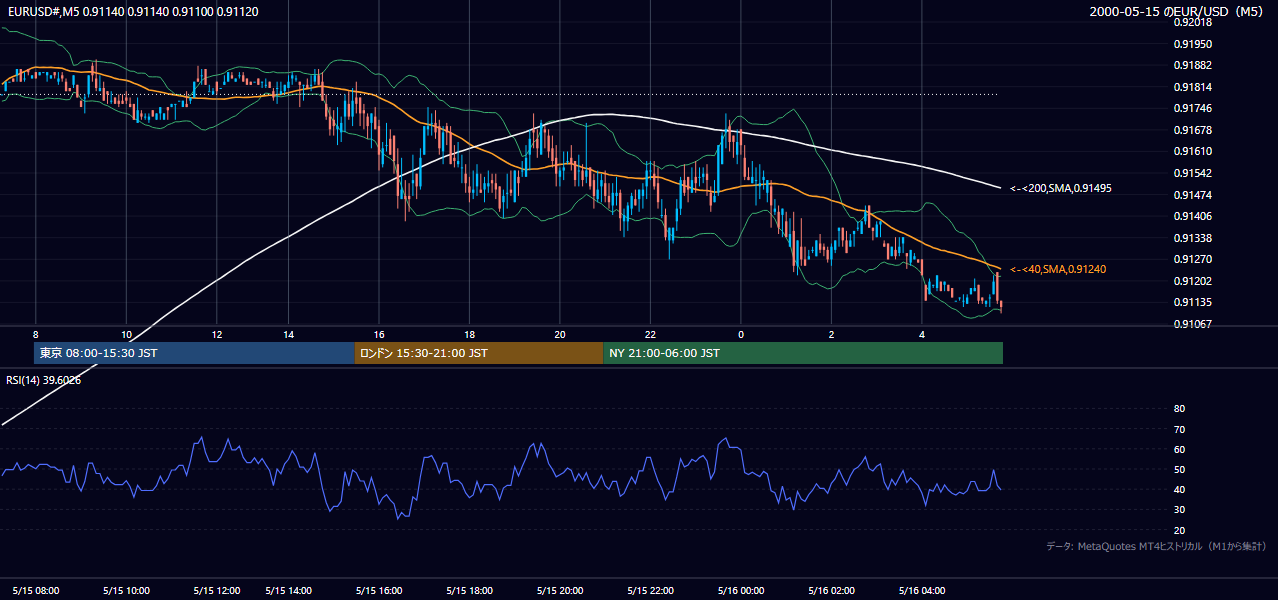The width and height of the screenshot is (1278, 600).
Task: Click the NY 21:00-06:00 JST session bar
Action: pyautogui.click(x=803, y=353)
